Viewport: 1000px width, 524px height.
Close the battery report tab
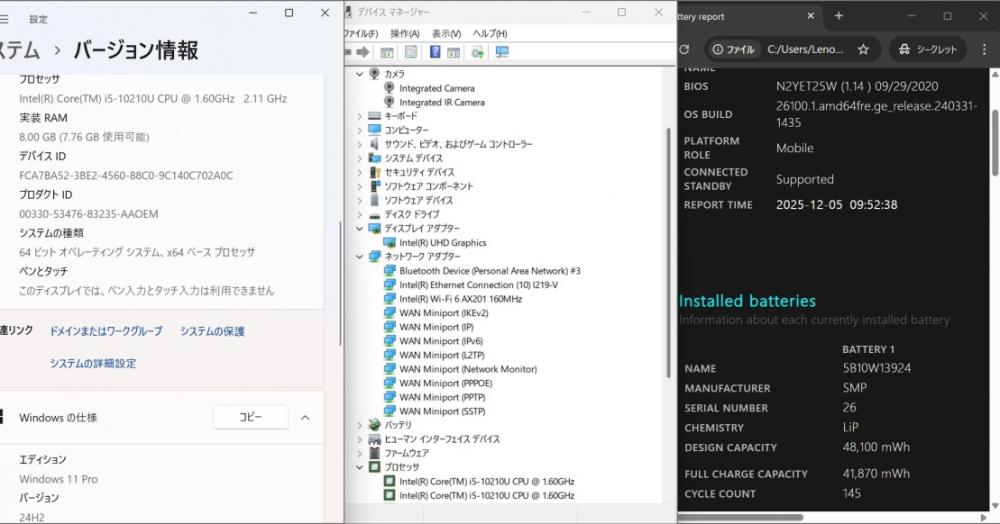(x=811, y=16)
